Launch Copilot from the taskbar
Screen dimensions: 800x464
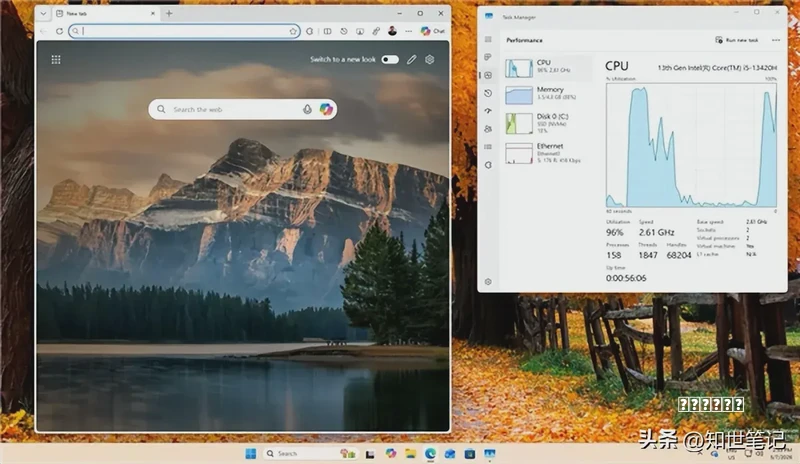(x=391, y=453)
